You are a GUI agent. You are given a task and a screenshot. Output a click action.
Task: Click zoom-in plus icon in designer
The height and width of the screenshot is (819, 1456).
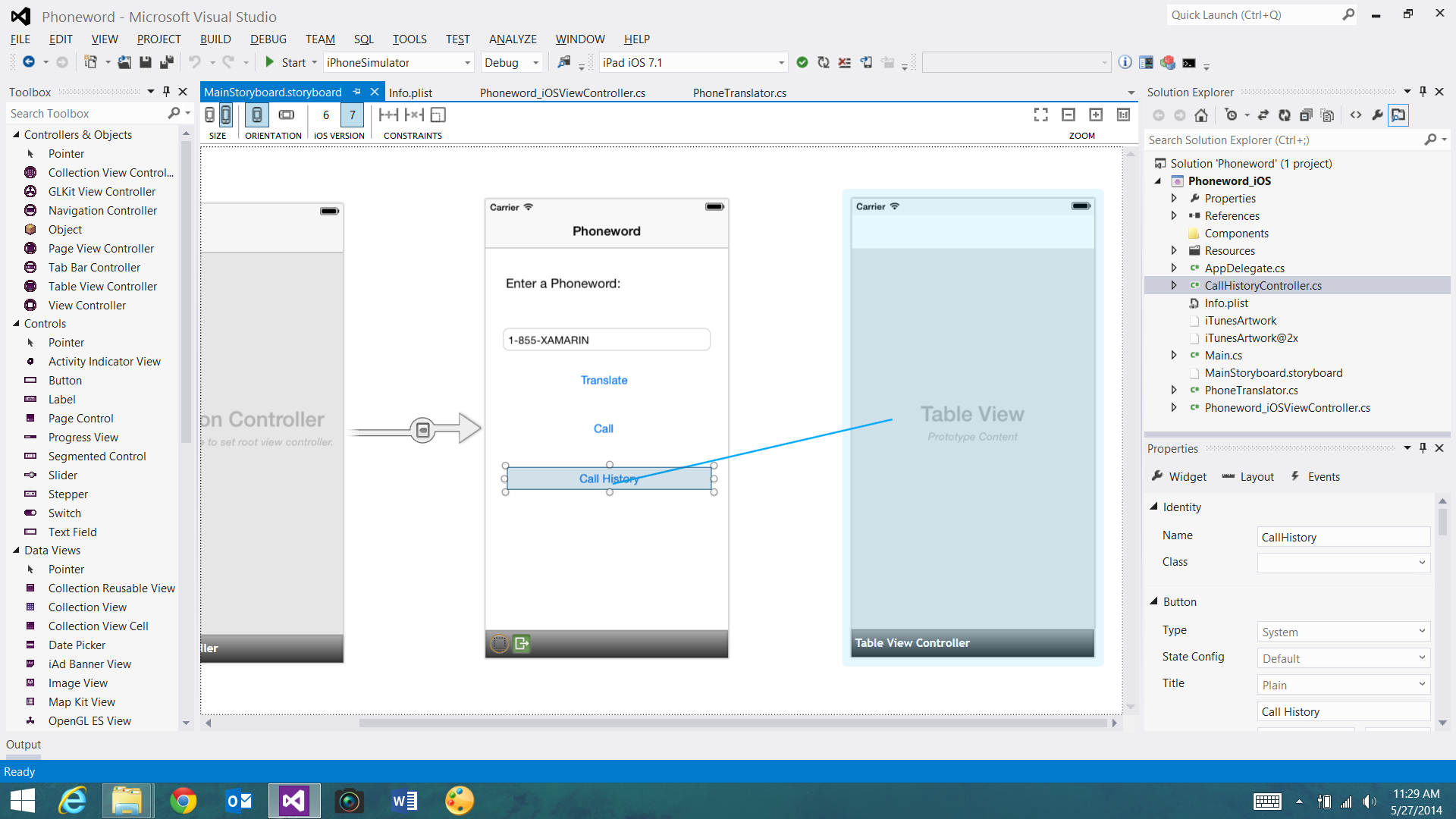tap(1096, 115)
